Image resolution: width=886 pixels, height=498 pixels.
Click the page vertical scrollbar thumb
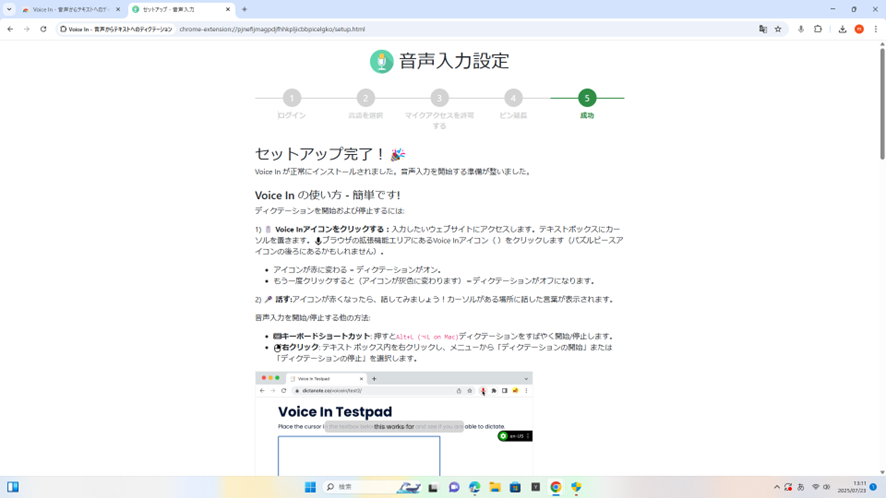881,103
